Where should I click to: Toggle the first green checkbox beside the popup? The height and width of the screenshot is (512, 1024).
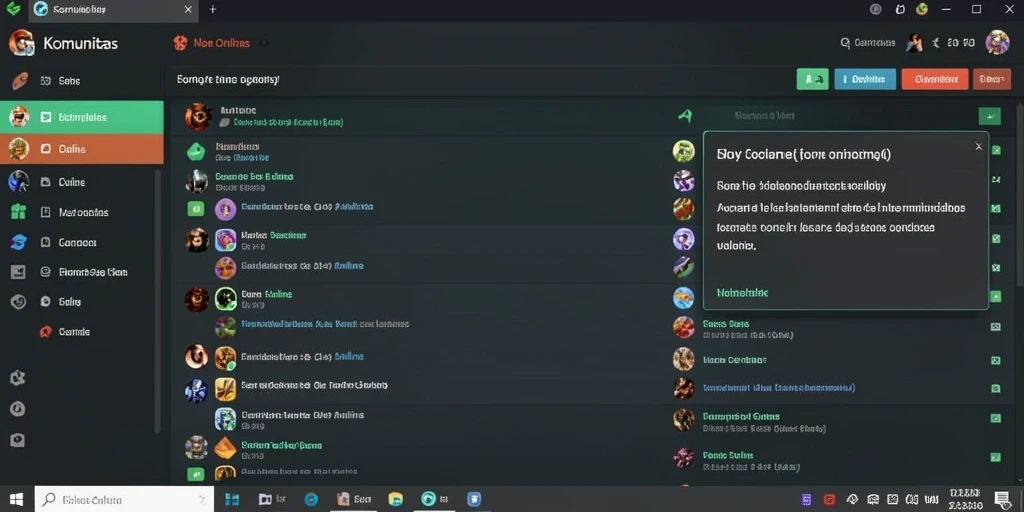pyautogui.click(x=996, y=150)
